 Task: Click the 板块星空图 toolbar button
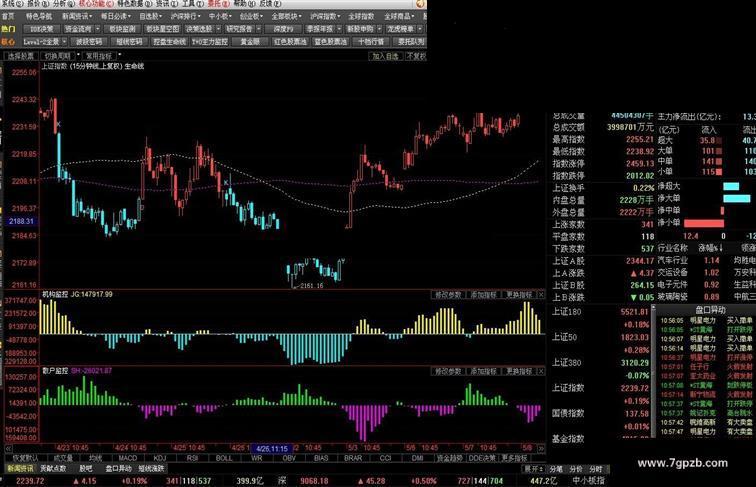coord(162,29)
